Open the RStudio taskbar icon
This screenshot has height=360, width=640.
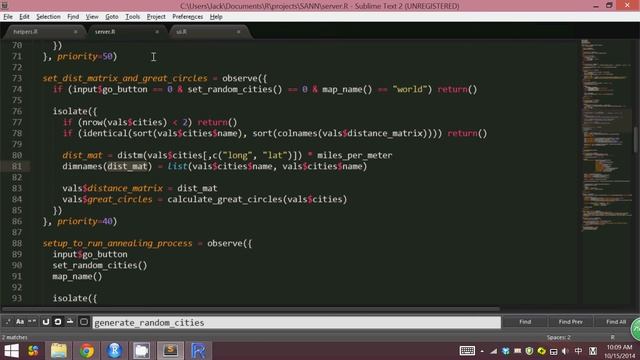[x=198, y=351]
